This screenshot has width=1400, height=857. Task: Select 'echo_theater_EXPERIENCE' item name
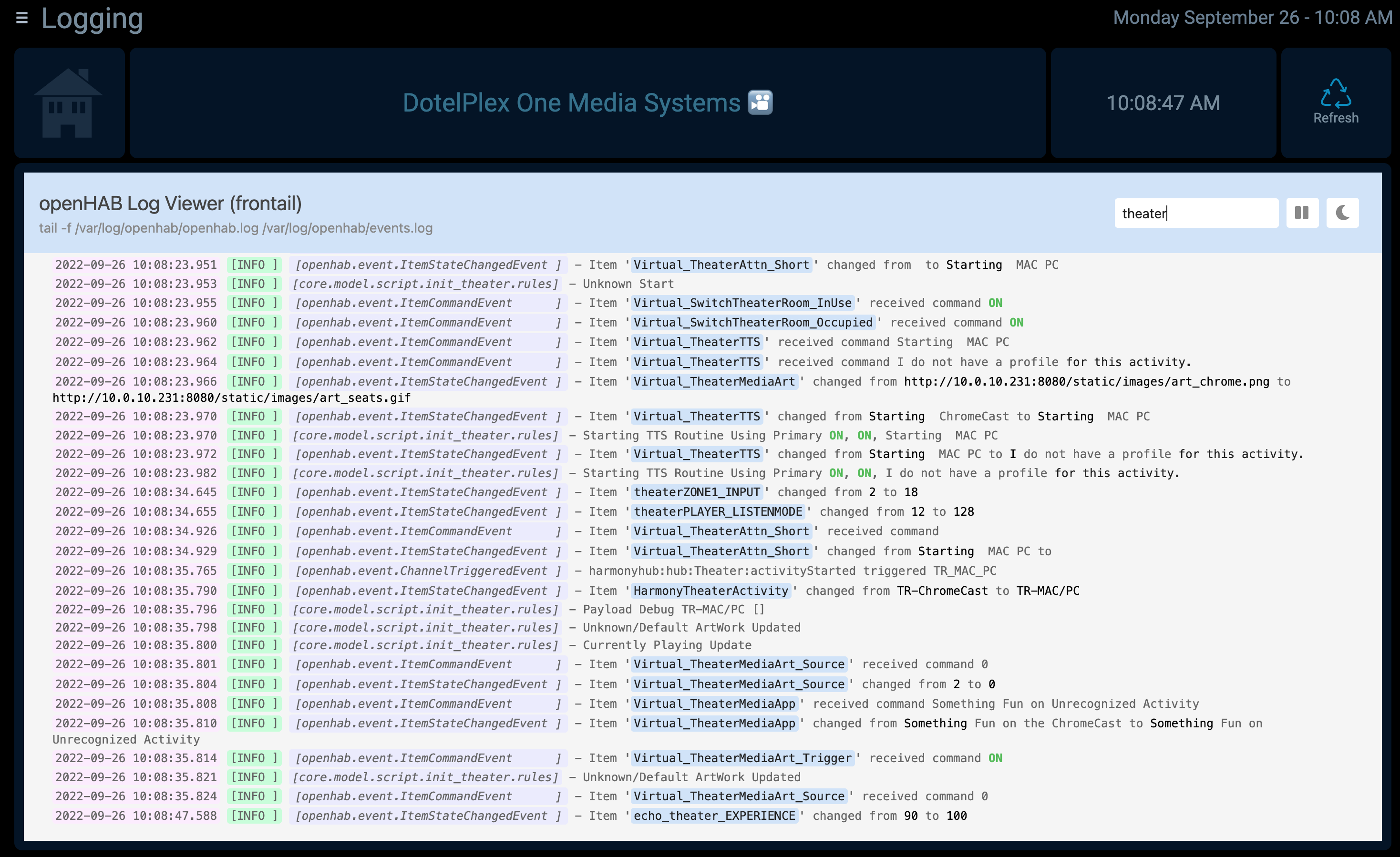(714, 815)
